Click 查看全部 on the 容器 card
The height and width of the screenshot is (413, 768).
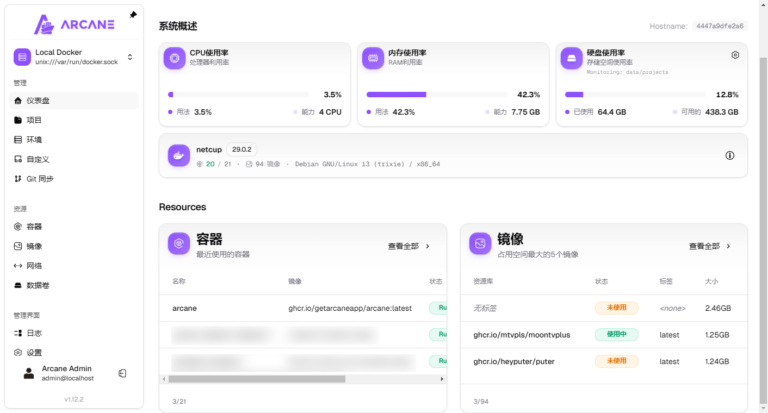click(x=408, y=246)
